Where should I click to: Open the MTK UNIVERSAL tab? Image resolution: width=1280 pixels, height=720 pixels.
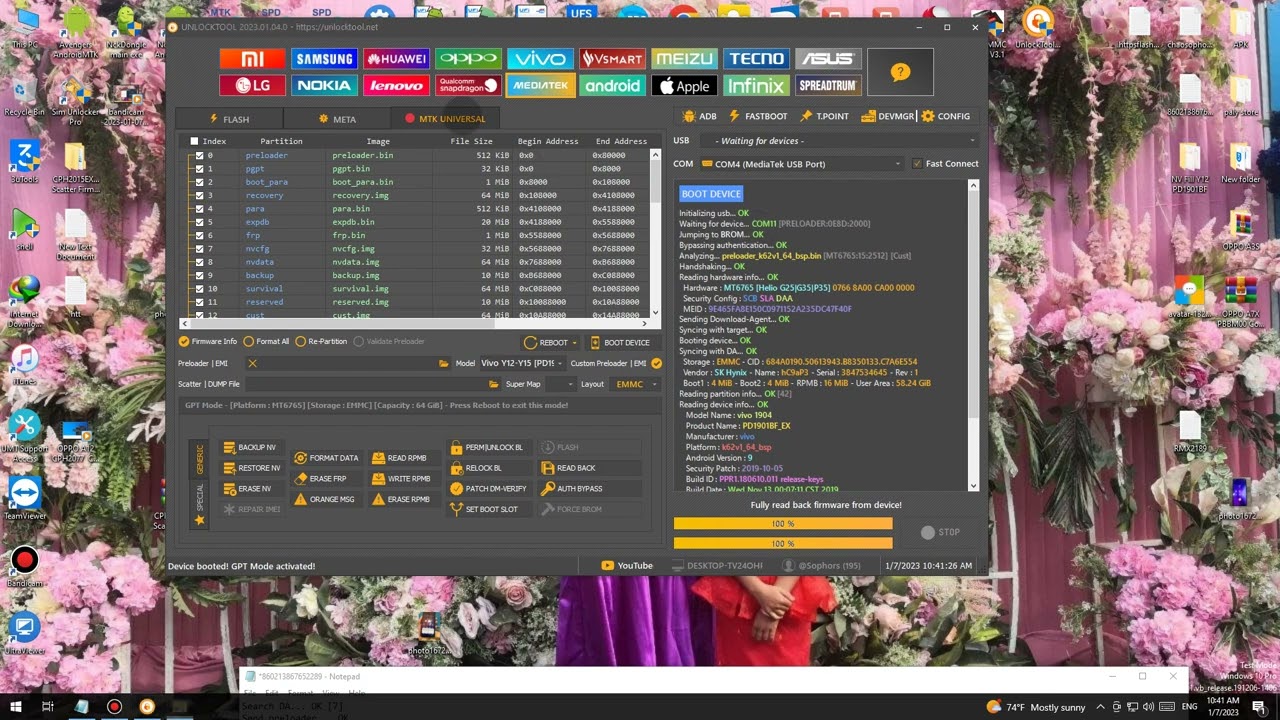click(445, 119)
